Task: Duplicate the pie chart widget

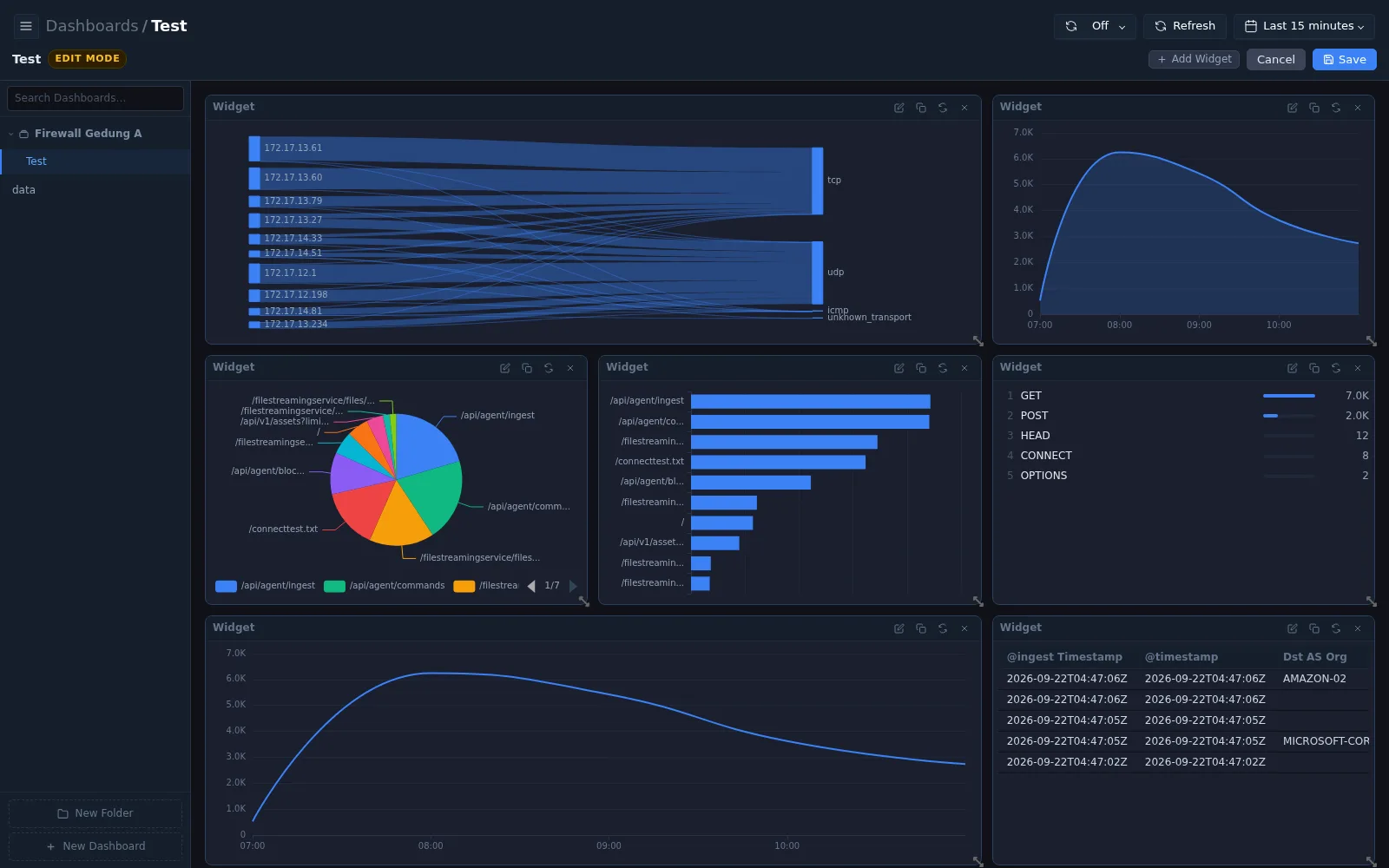Action: pyautogui.click(x=527, y=368)
